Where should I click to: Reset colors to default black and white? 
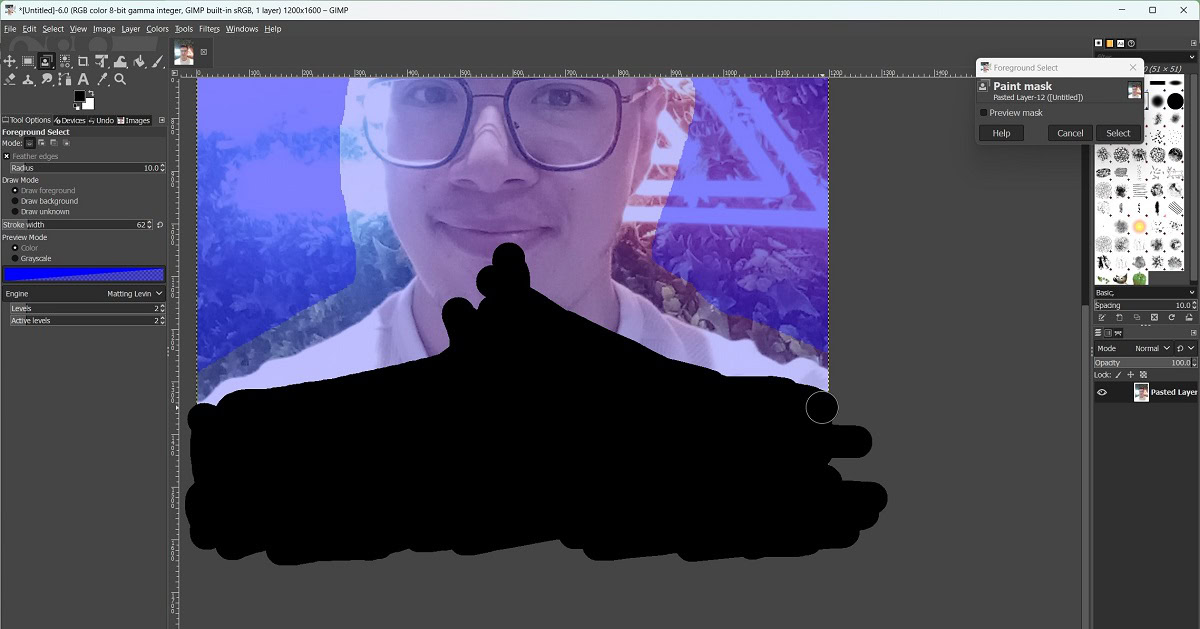pyautogui.click(x=76, y=107)
